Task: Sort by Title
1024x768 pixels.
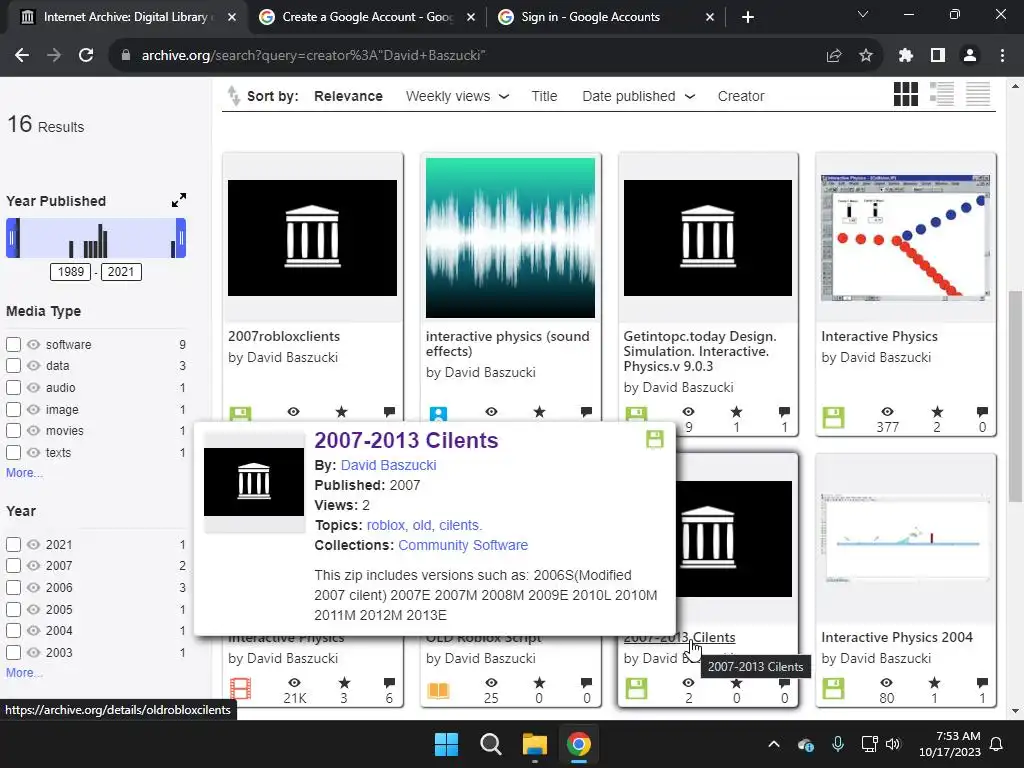Action: click(x=544, y=96)
